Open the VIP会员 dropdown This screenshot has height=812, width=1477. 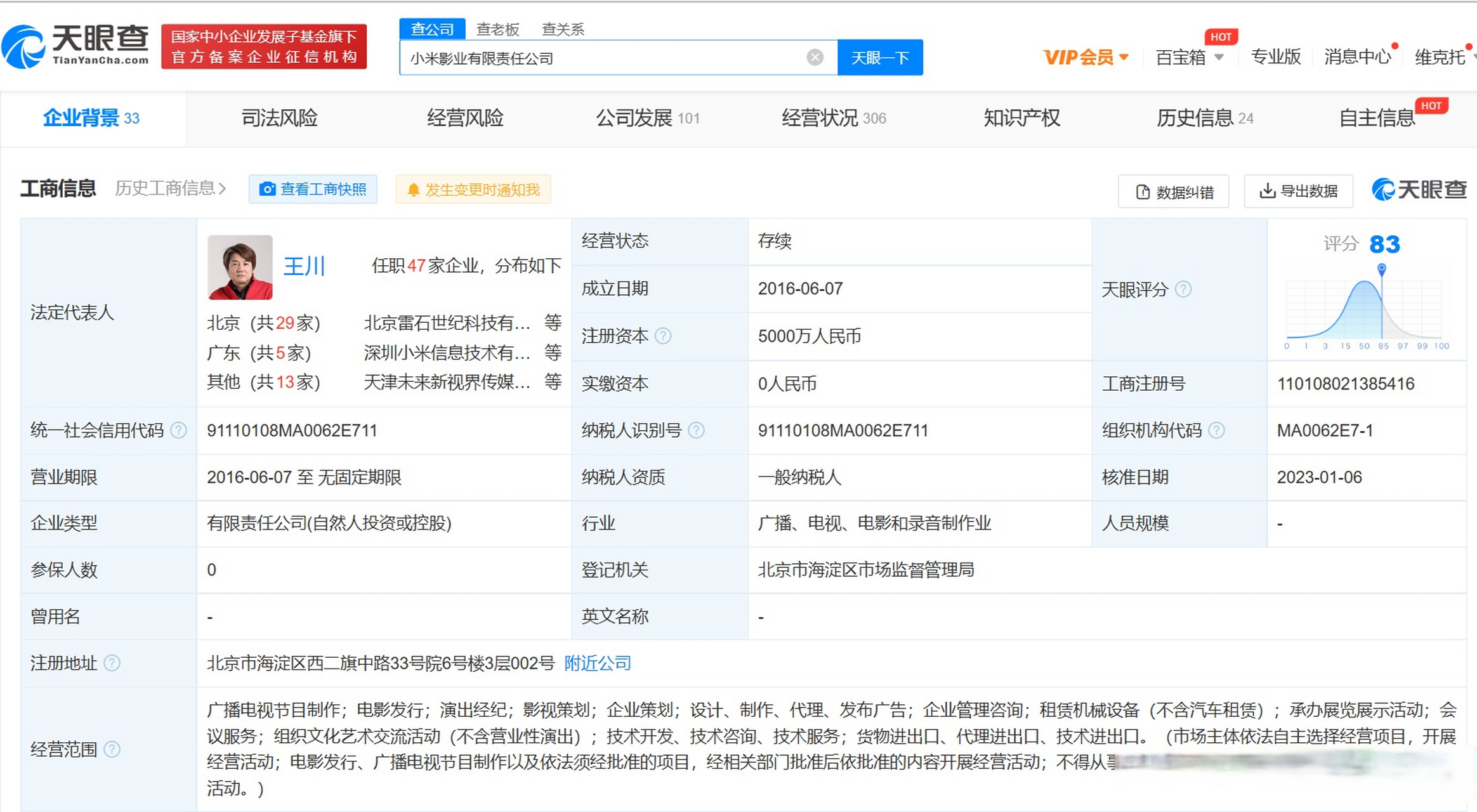coord(1123,57)
